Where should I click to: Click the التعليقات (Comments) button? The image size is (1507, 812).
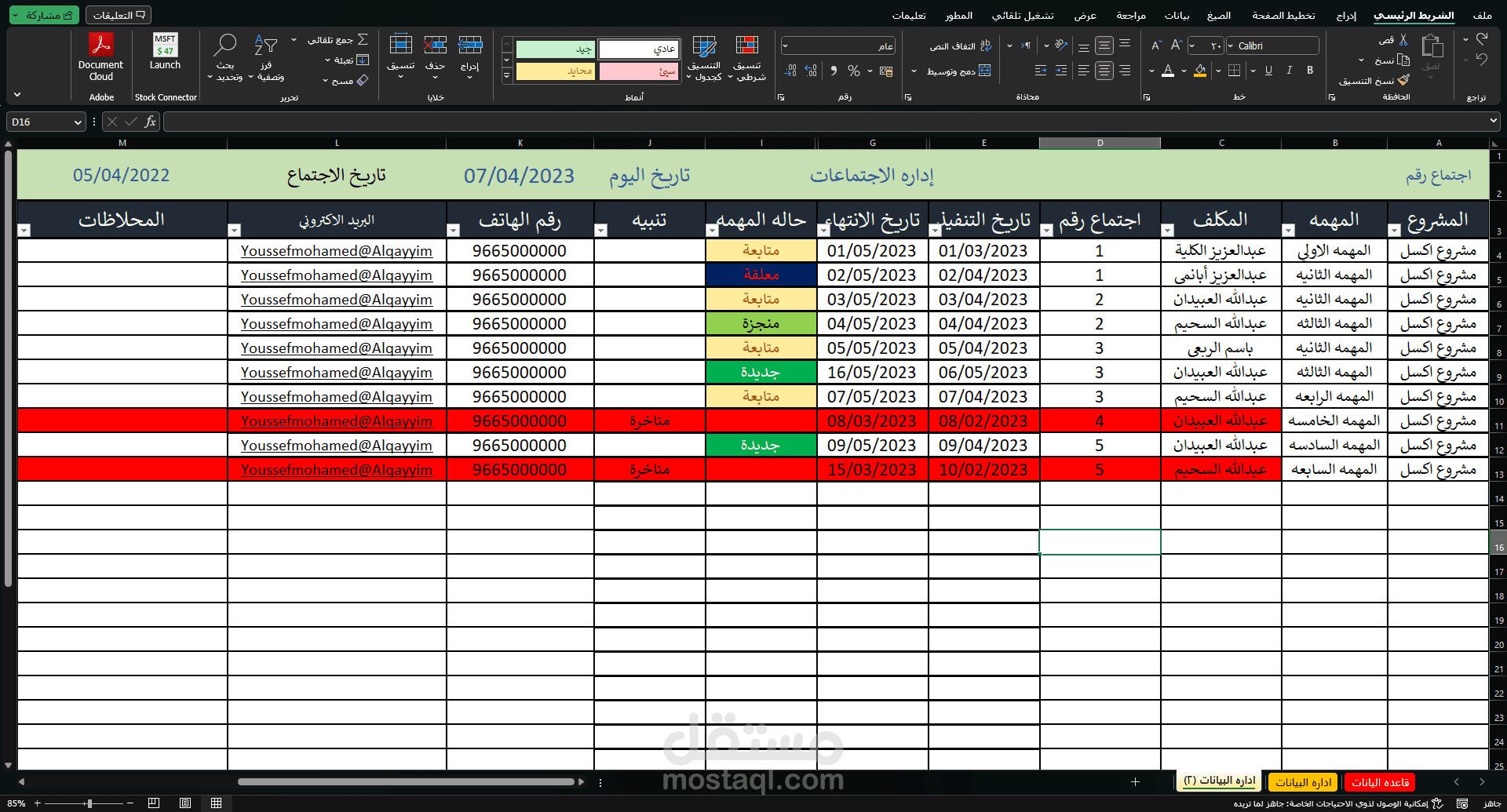pyautogui.click(x=119, y=15)
